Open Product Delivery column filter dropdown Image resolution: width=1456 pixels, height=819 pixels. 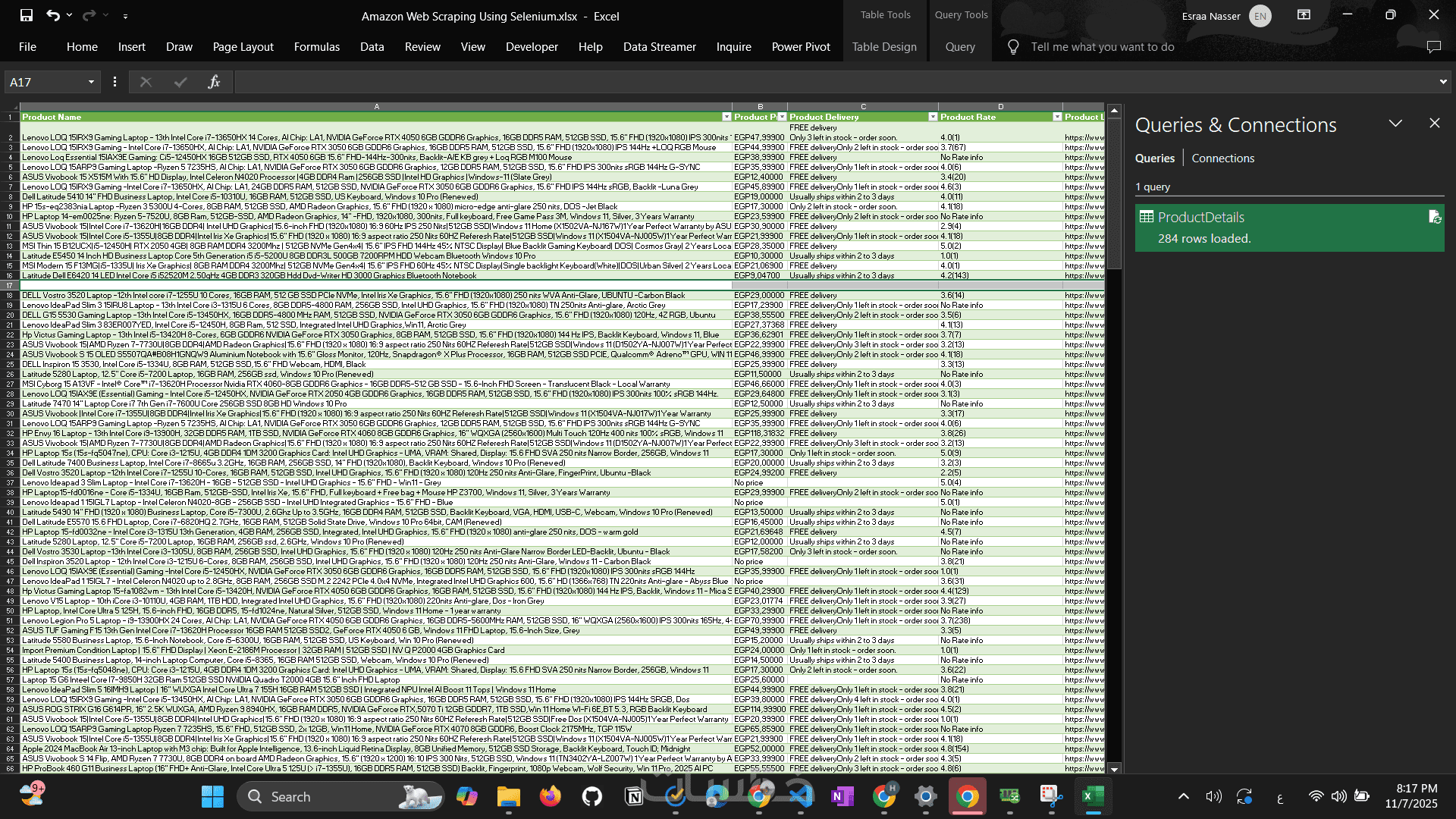(x=933, y=117)
